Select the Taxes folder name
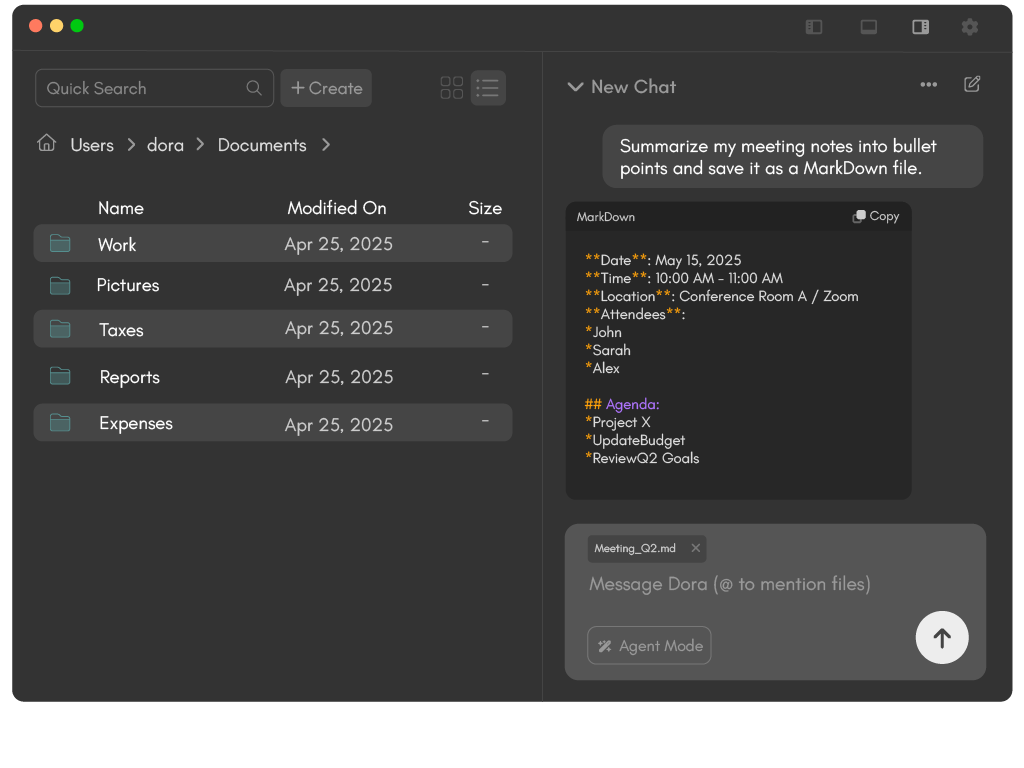Screen dimensions: 1024x768 click(121, 330)
